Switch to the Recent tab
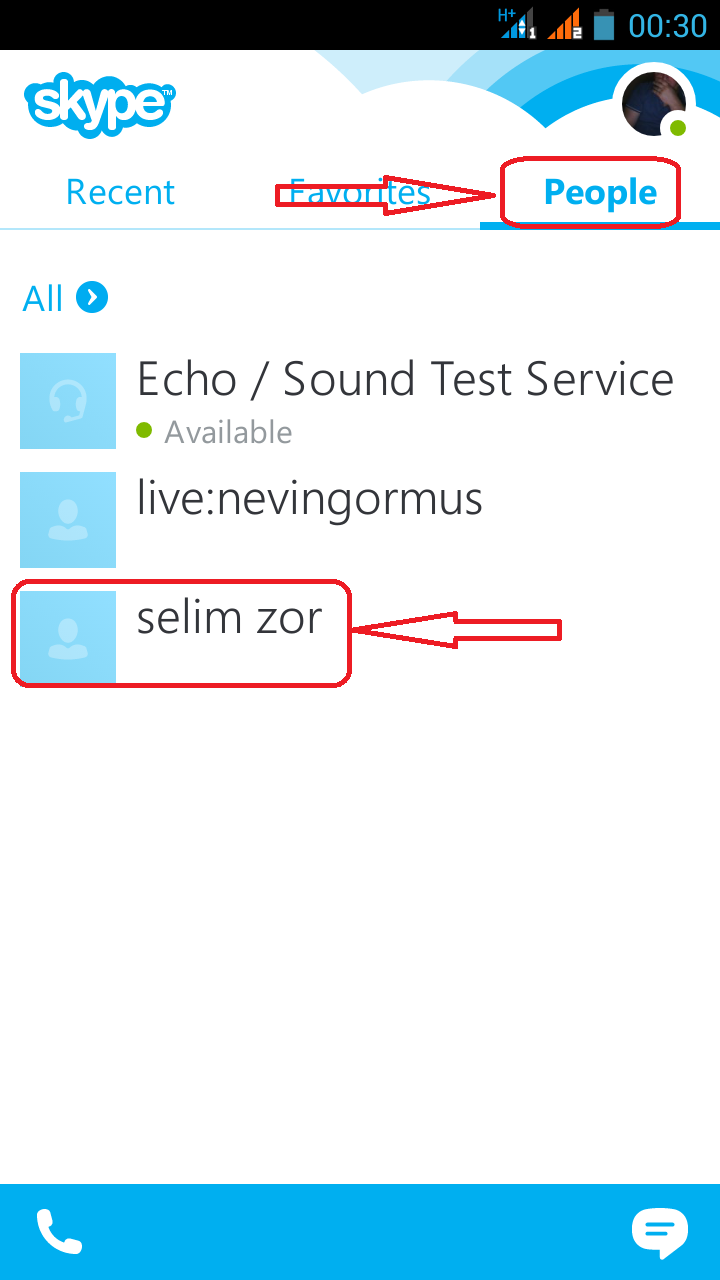The image size is (720, 1280). click(x=120, y=192)
